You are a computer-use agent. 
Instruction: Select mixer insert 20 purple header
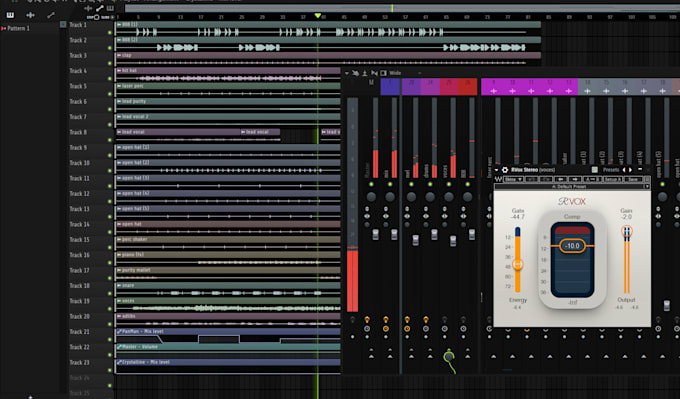click(x=411, y=87)
